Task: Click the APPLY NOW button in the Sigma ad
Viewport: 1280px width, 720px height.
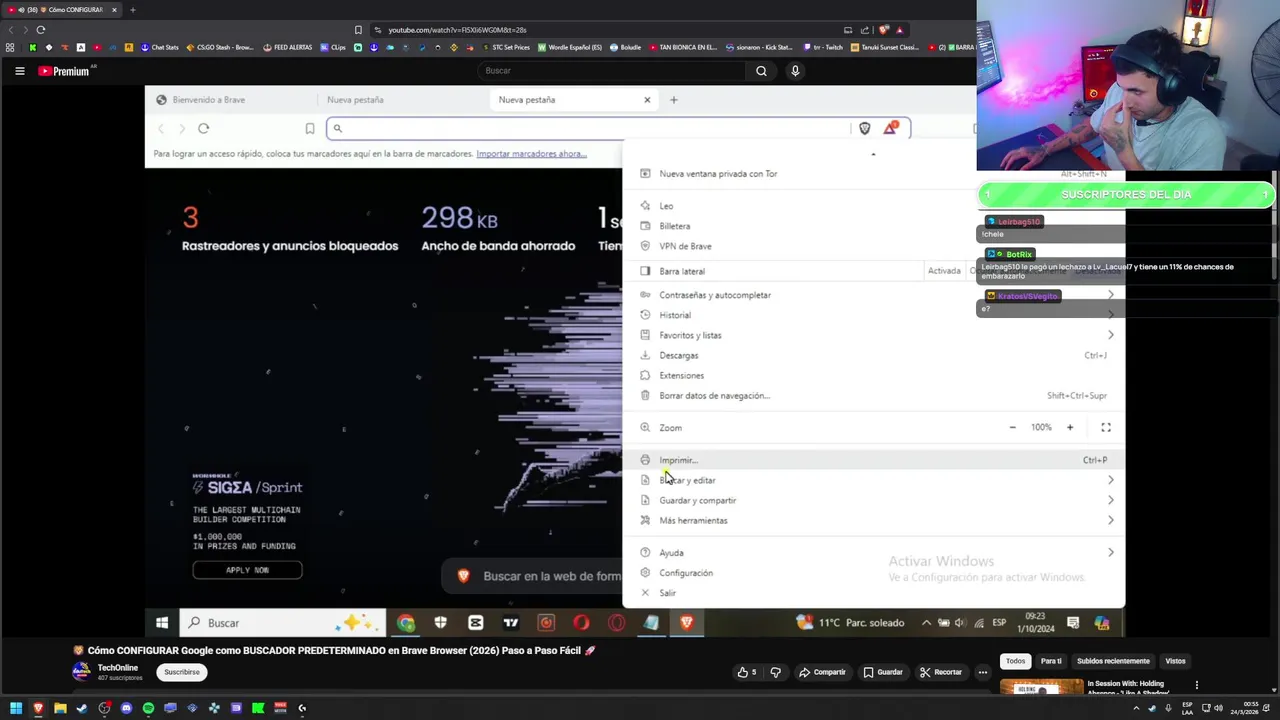Action: [247, 570]
